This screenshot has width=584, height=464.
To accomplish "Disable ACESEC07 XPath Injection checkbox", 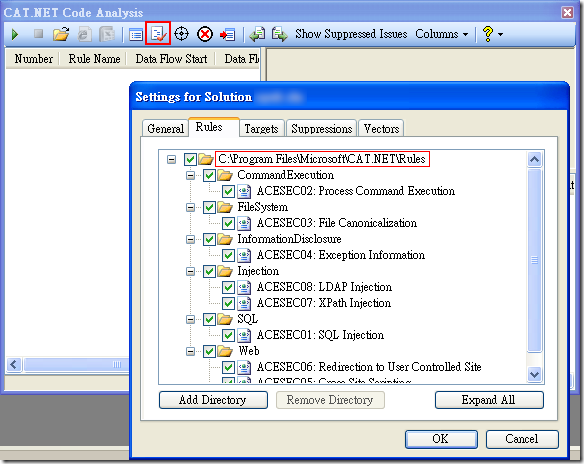I will point(228,303).
